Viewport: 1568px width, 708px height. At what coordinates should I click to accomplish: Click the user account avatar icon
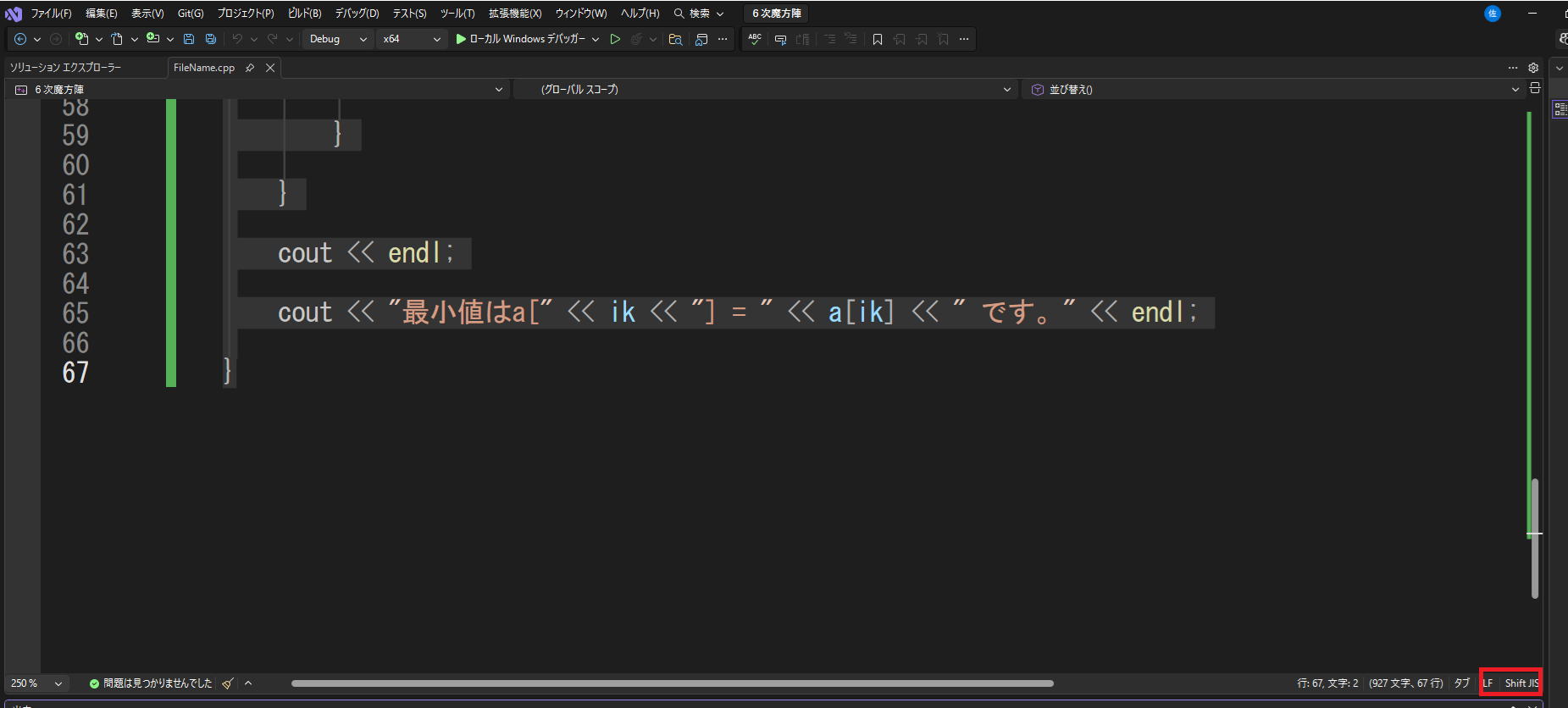tap(1493, 14)
